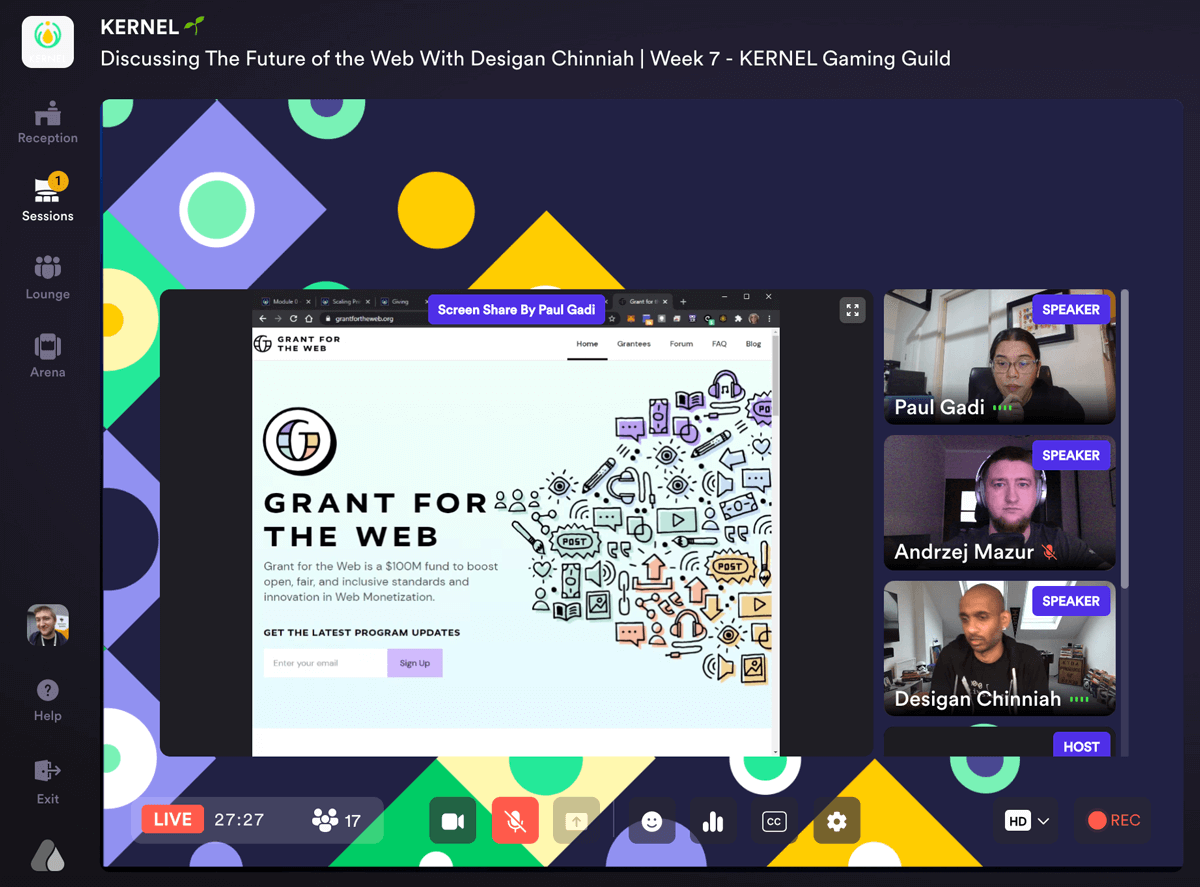Open the screen share control
This screenshot has height=887, width=1200.
(576, 820)
